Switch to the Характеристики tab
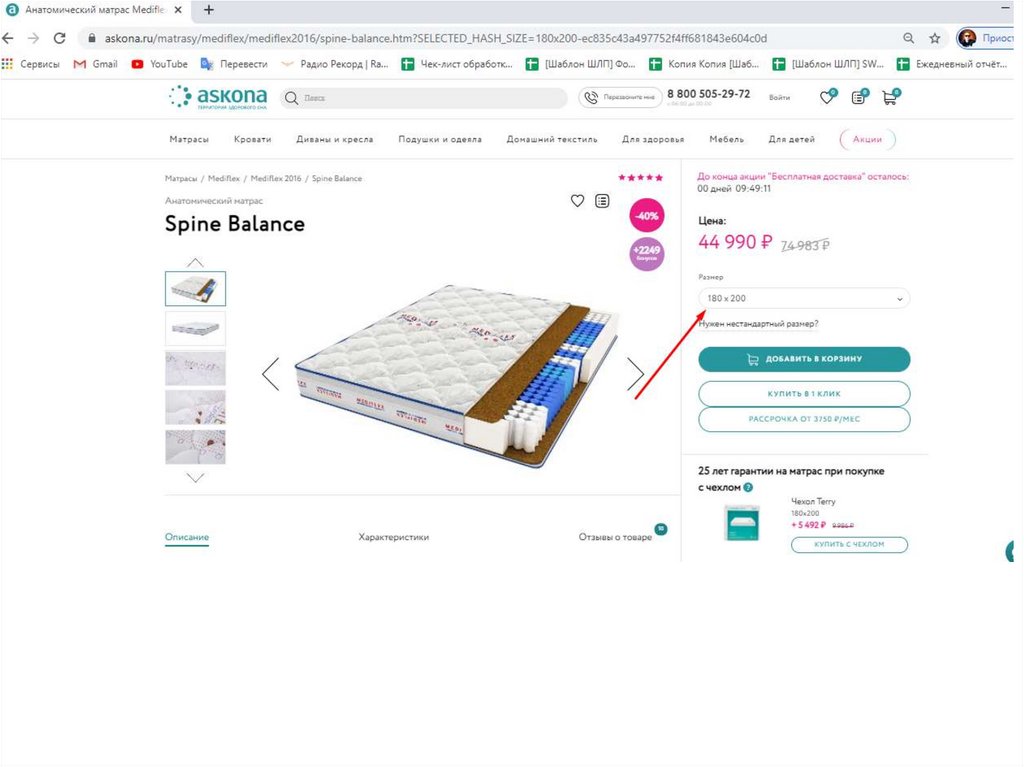The width and height of the screenshot is (1024, 767). pyautogui.click(x=394, y=537)
